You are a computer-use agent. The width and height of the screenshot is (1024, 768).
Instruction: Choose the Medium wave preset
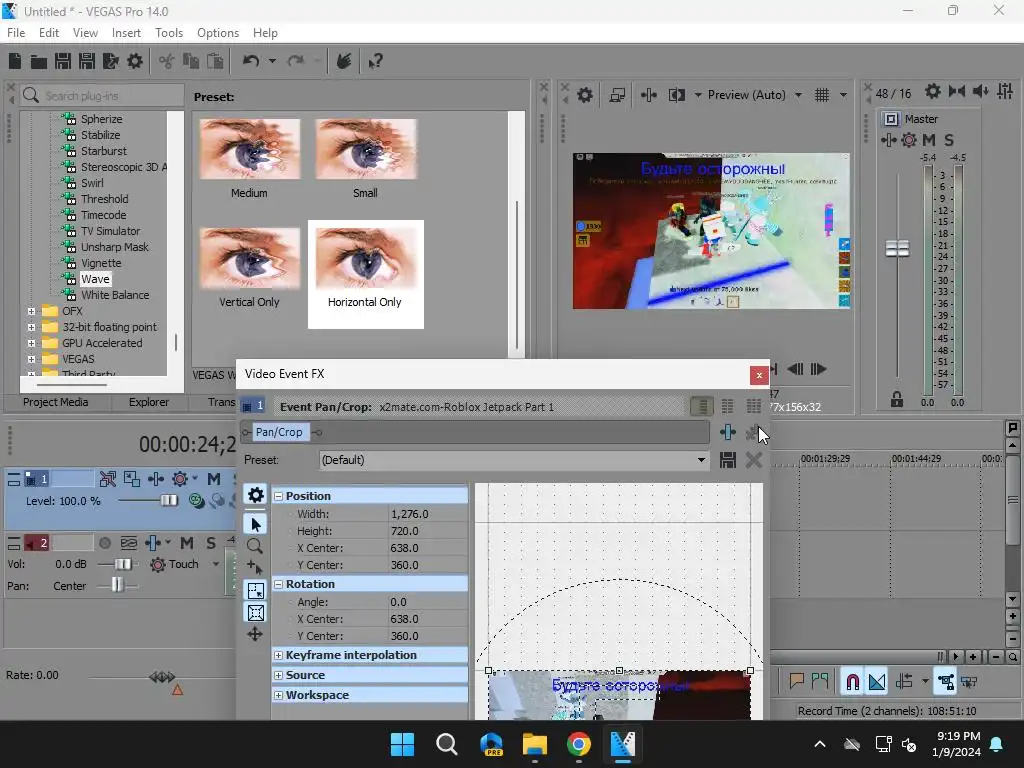click(249, 159)
